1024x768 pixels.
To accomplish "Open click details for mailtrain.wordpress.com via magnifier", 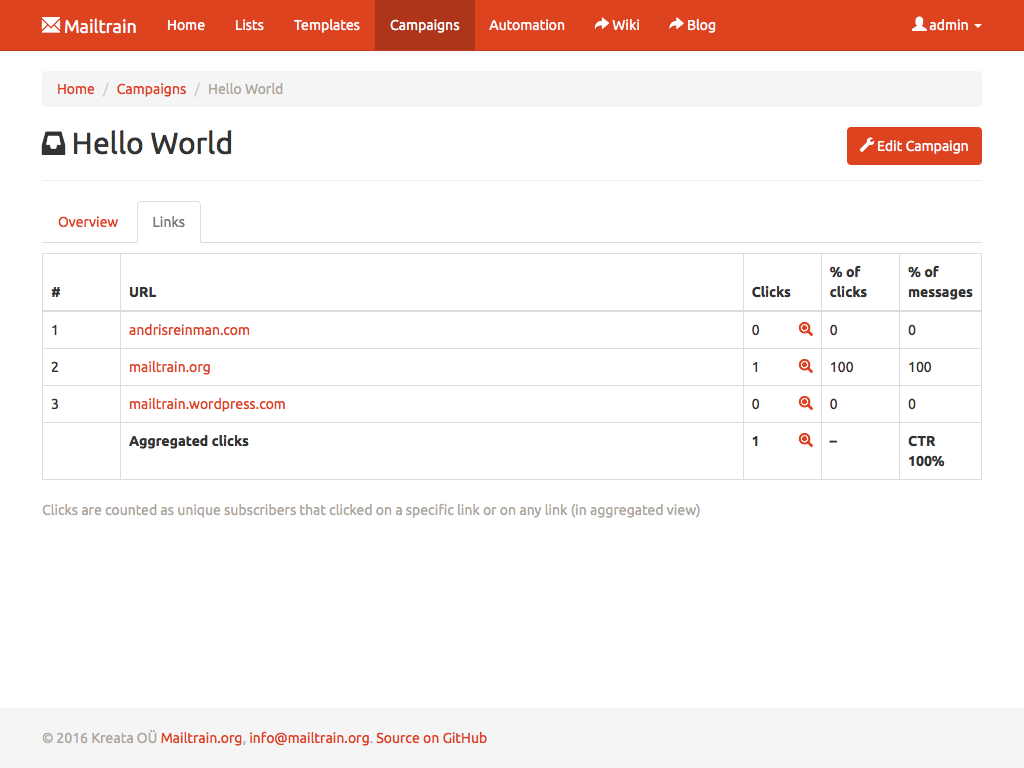I will pos(805,403).
